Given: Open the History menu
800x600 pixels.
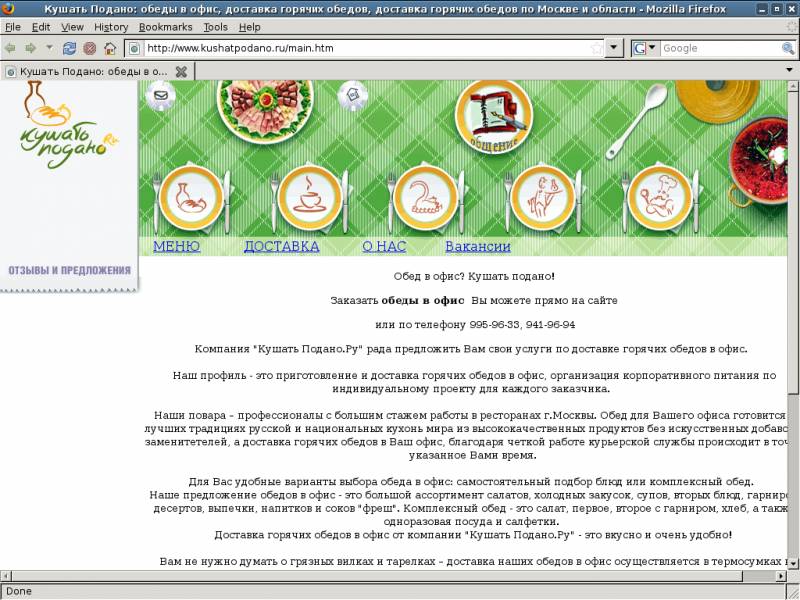Looking at the screenshot, I should click(111, 27).
